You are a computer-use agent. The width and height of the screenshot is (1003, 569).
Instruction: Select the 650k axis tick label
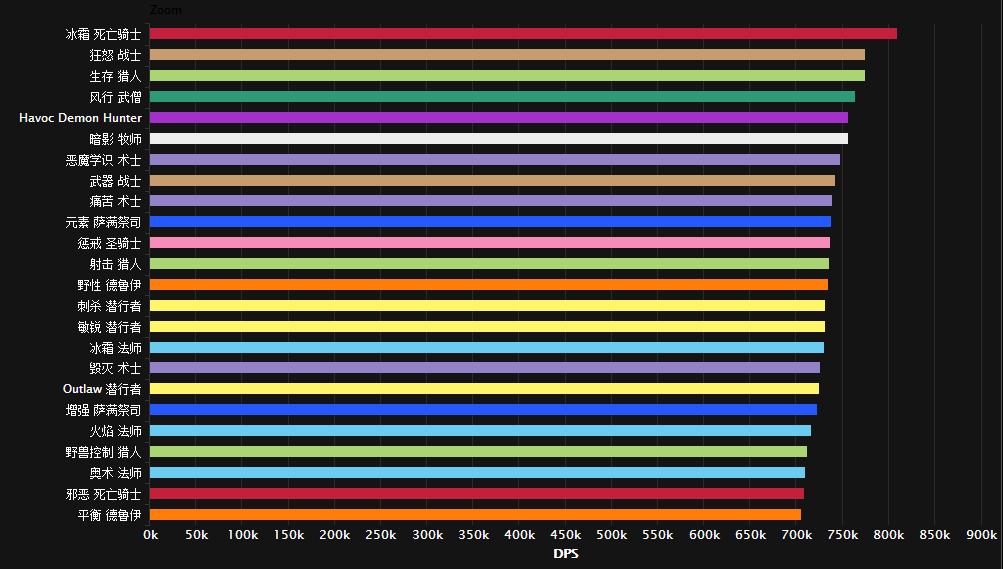click(750, 535)
